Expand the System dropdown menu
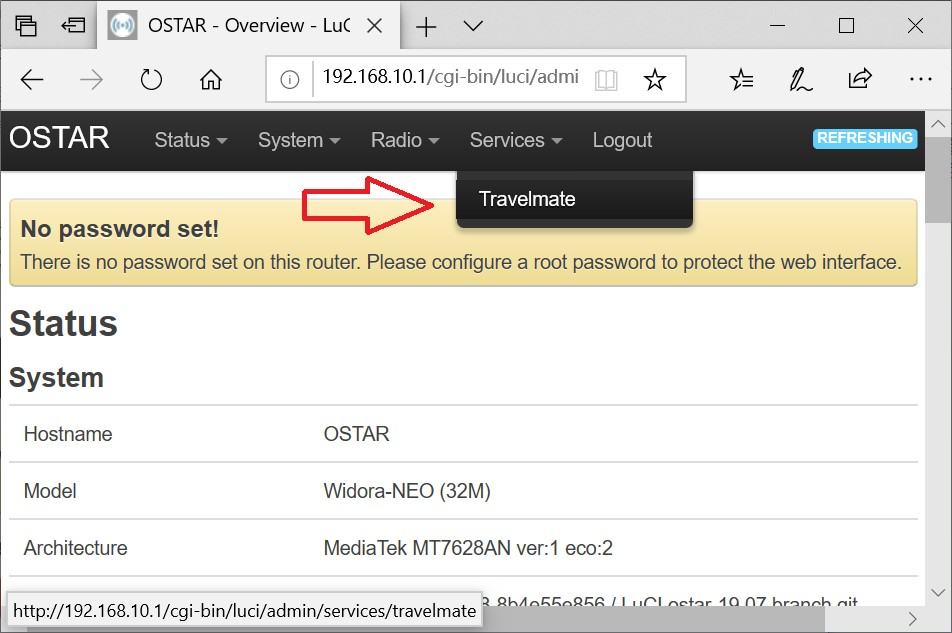Viewport: 952px width, 633px height. [x=299, y=140]
